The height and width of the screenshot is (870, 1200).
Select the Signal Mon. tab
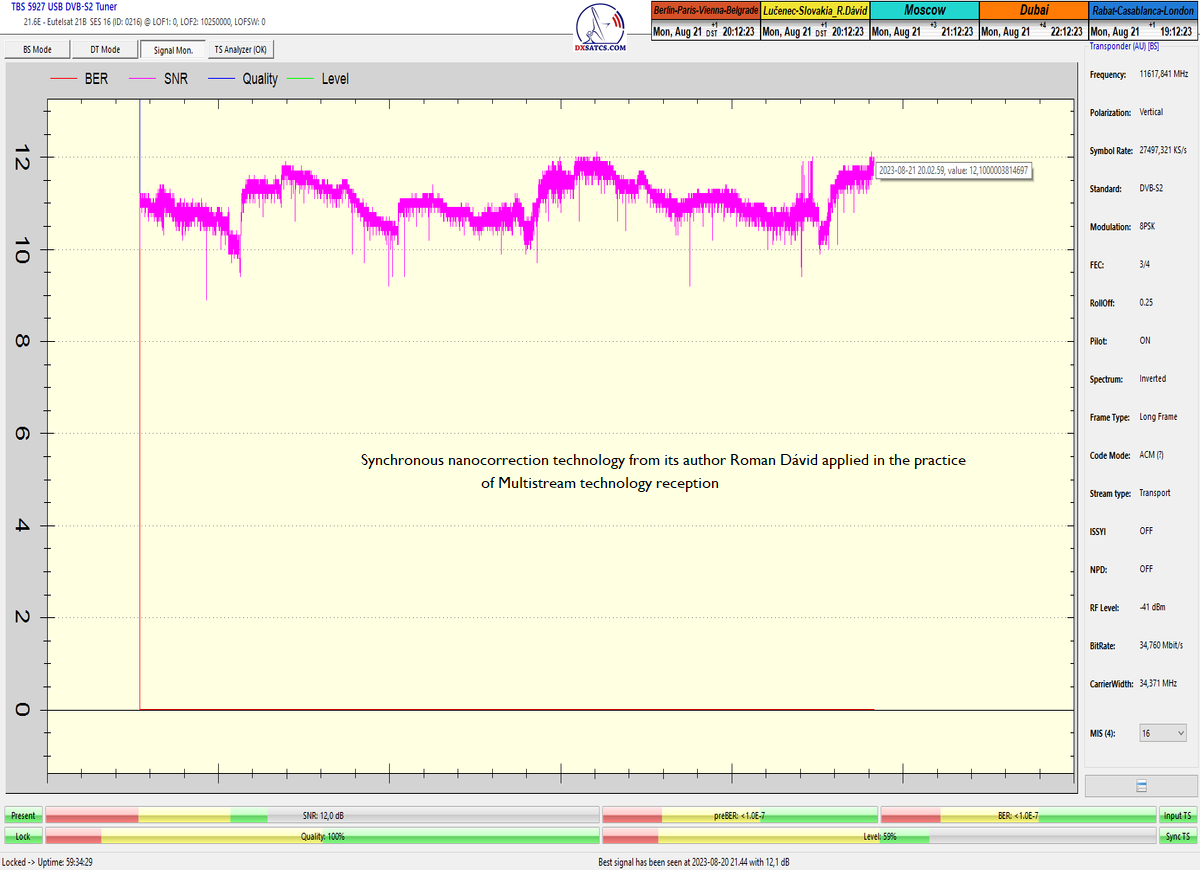point(172,49)
